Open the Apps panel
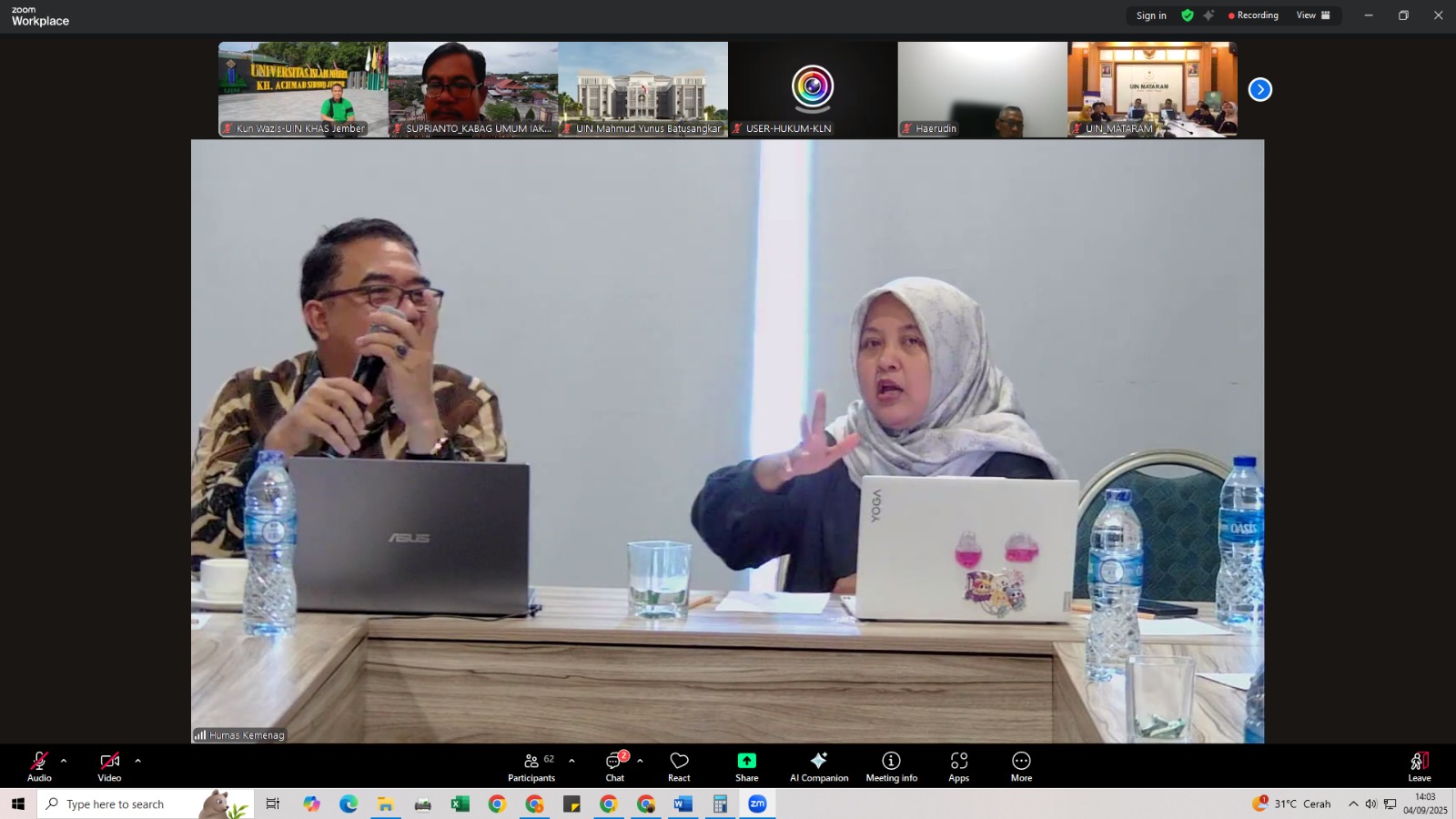1456x819 pixels. point(958,765)
